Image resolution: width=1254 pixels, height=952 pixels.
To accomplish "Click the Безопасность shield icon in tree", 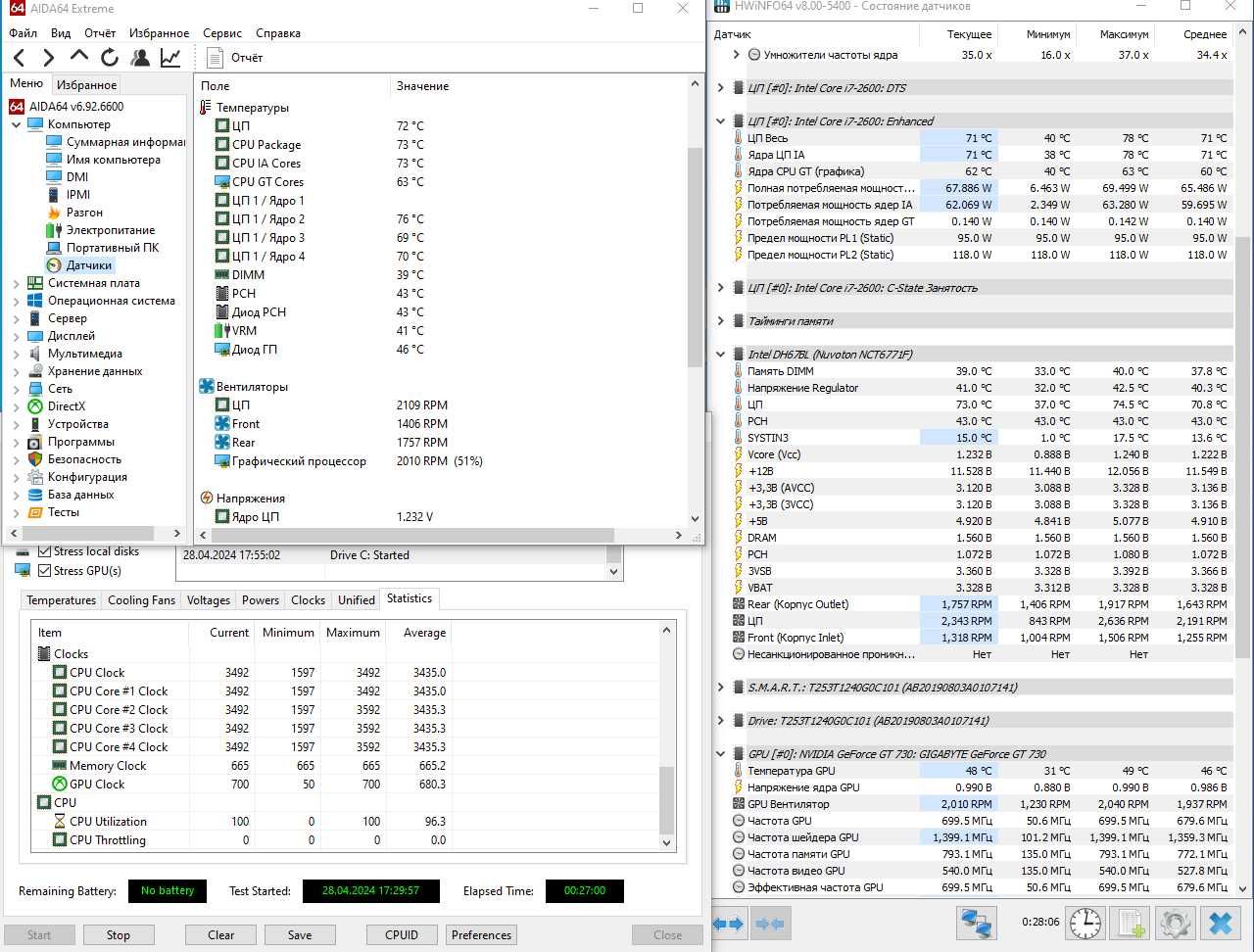I will coord(35,459).
